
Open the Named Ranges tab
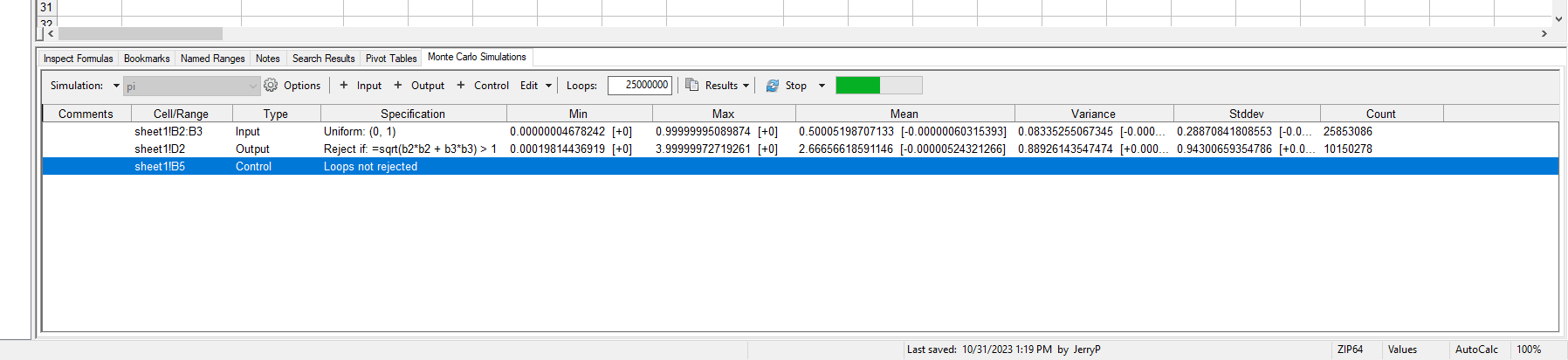212,59
